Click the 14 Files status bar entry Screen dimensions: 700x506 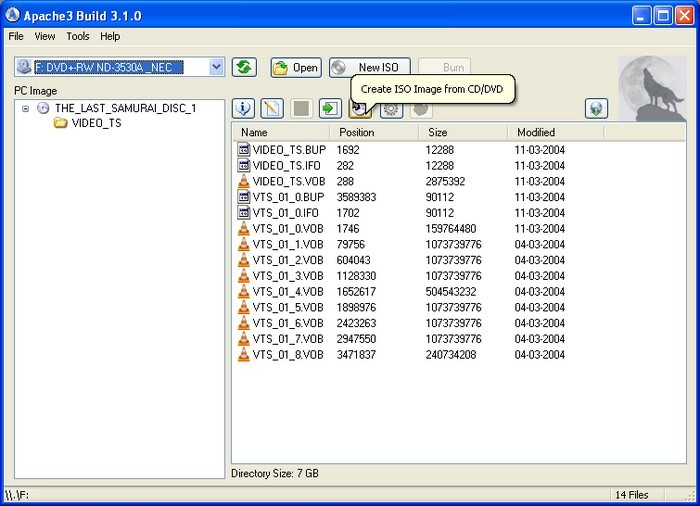632,495
